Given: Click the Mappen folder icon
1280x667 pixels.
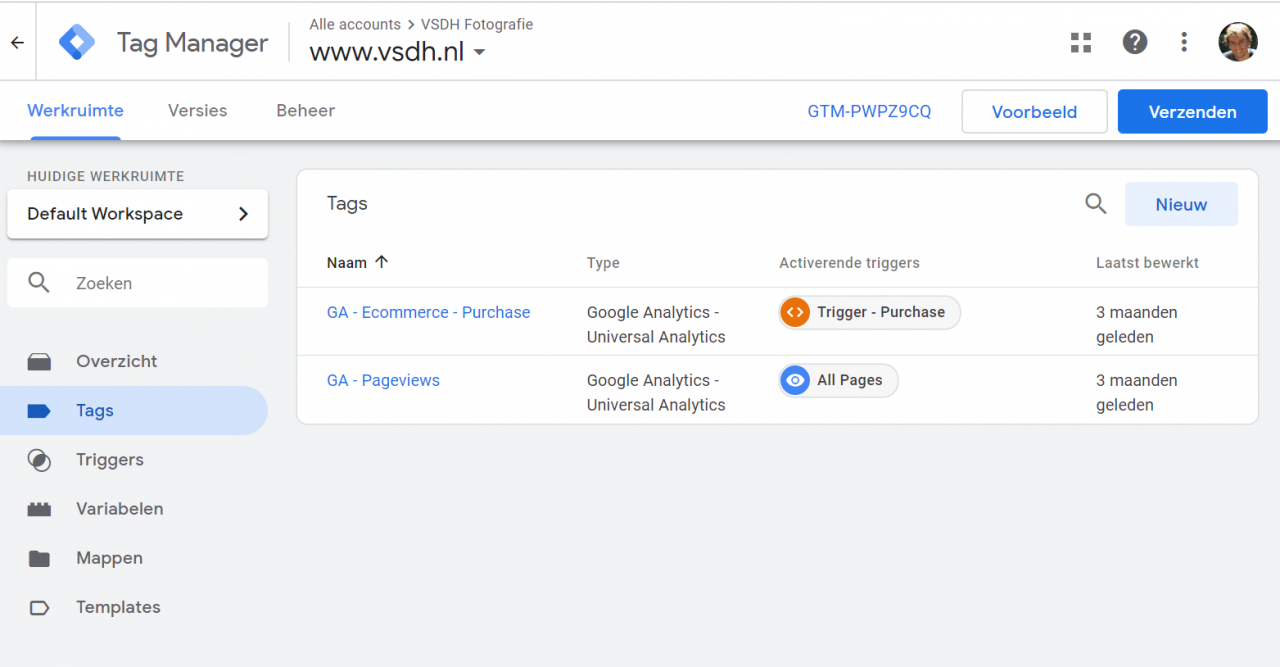Looking at the screenshot, I should pyautogui.click(x=39, y=558).
